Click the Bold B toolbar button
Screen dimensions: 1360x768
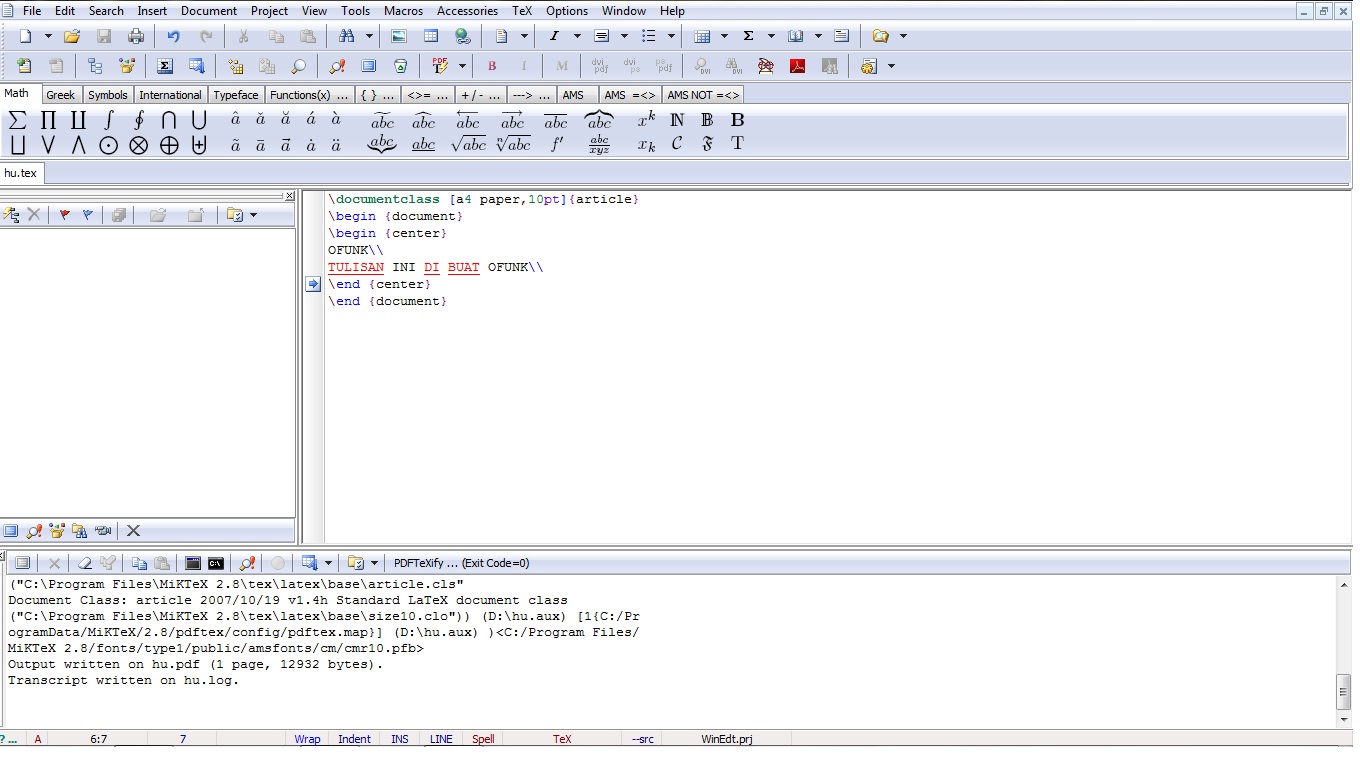pos(492,66)
